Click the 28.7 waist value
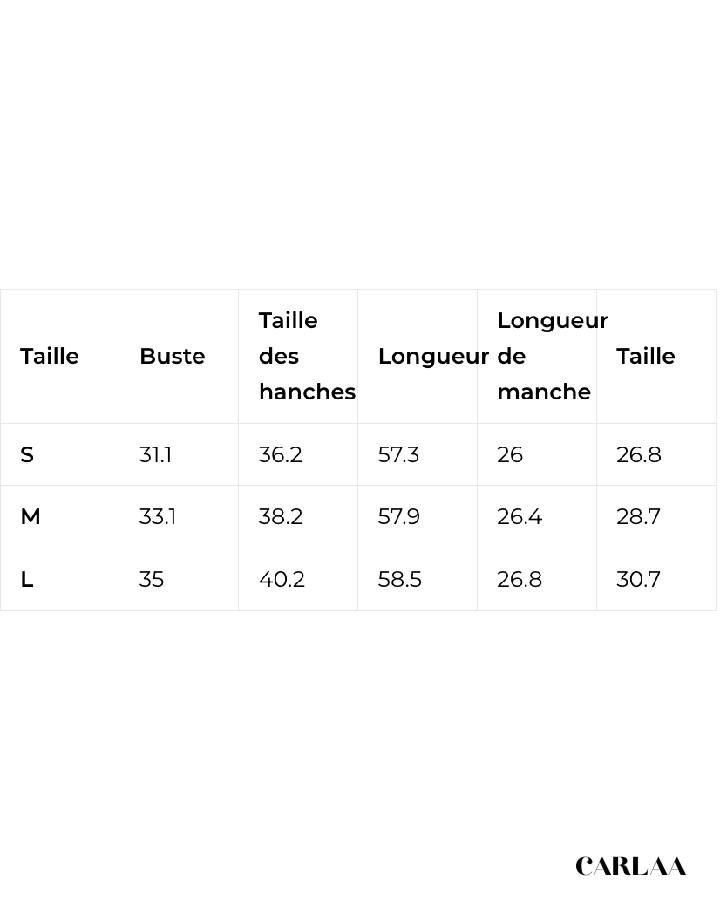720x900 pixels. click(638, 517)
